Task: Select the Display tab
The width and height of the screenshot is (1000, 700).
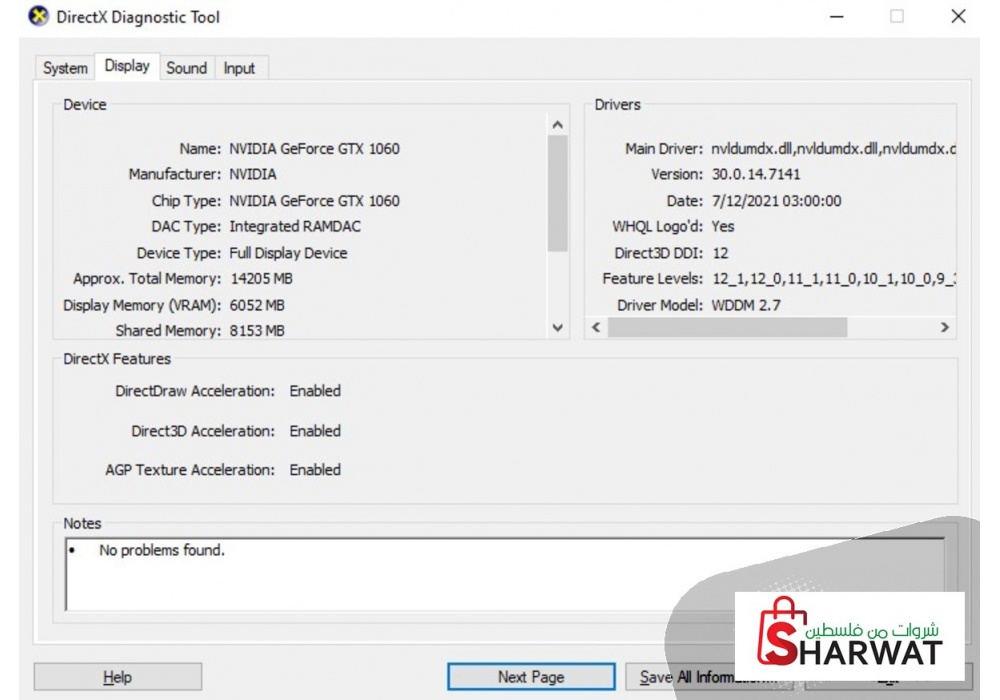Action: [127, 66]
